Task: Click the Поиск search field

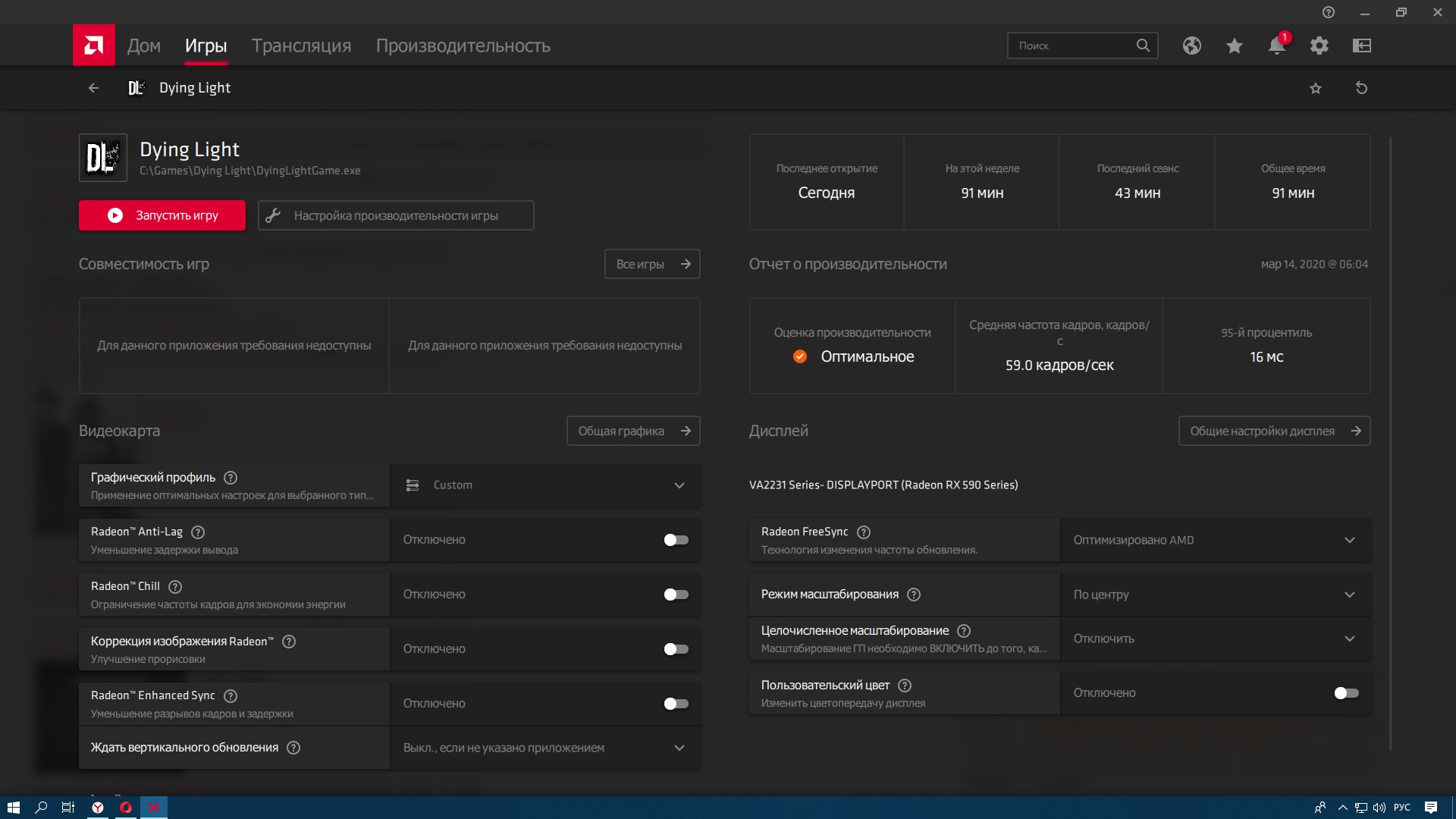Action: (x=1082, y=45)
